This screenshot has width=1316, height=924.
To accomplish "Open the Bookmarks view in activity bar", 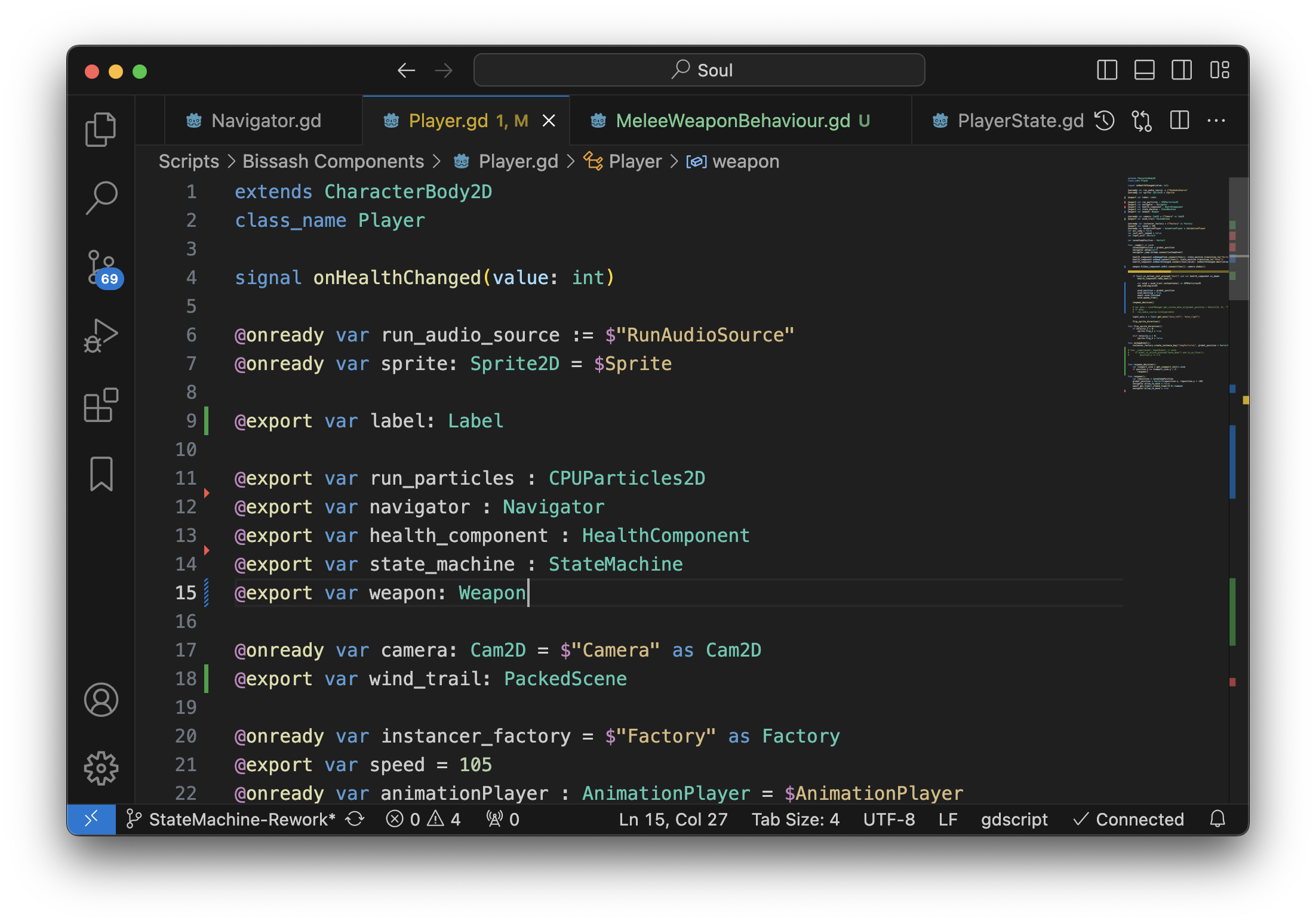I will [100, 474].
